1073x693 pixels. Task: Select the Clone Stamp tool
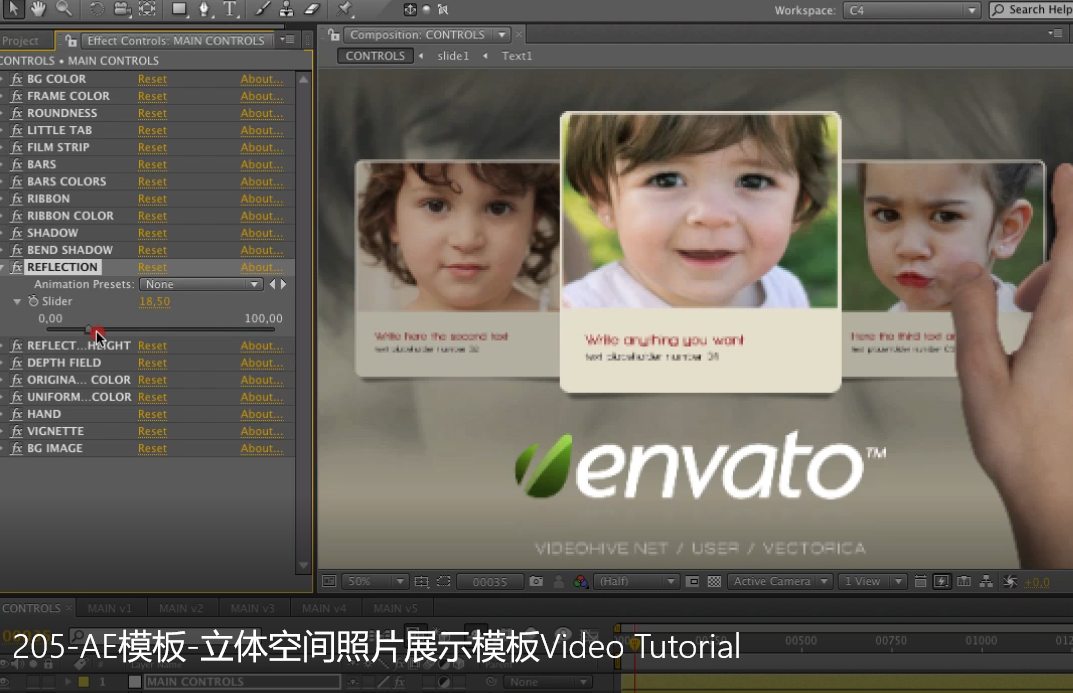coord(287,9)
